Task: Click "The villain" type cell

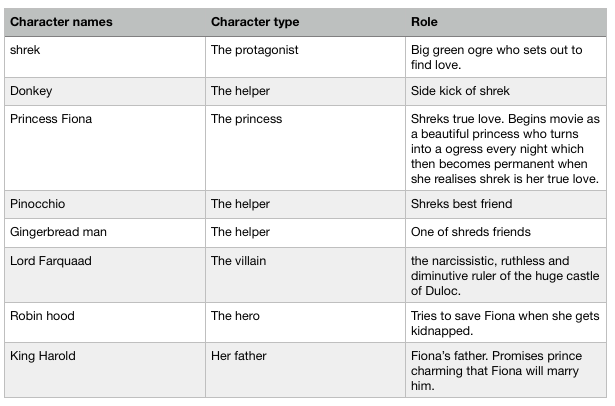Action: (x=240, y=261)
